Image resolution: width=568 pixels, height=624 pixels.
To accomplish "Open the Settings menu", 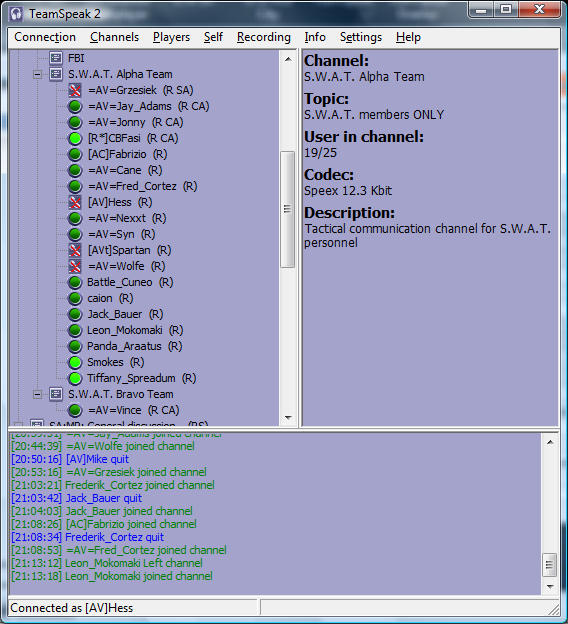I will (361, 37).
